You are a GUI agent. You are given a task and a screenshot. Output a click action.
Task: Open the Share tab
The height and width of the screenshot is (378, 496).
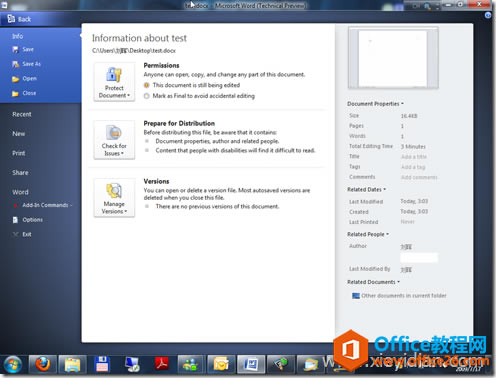[x=20, y=173]
